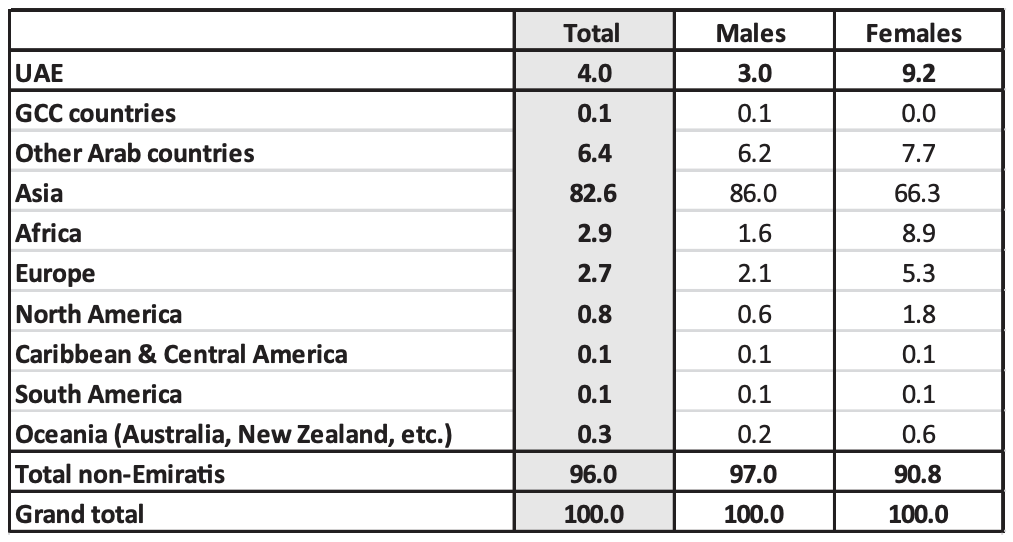Click the UAE row label

(39, 73)
